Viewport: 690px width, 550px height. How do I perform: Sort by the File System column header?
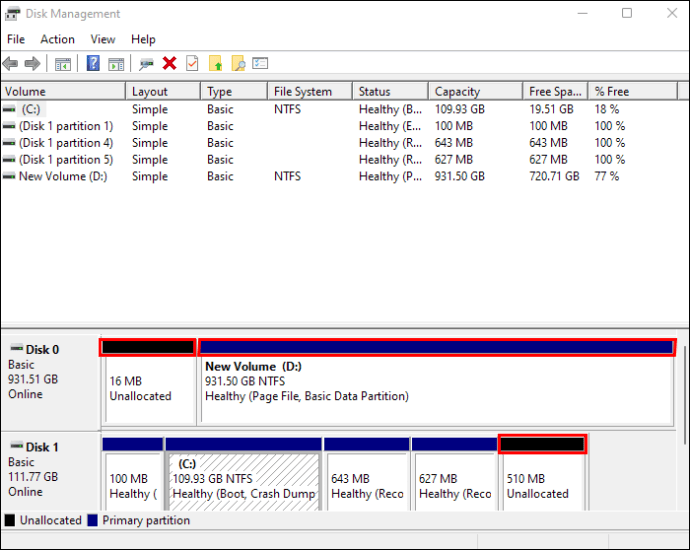click(x=310, y=91)
